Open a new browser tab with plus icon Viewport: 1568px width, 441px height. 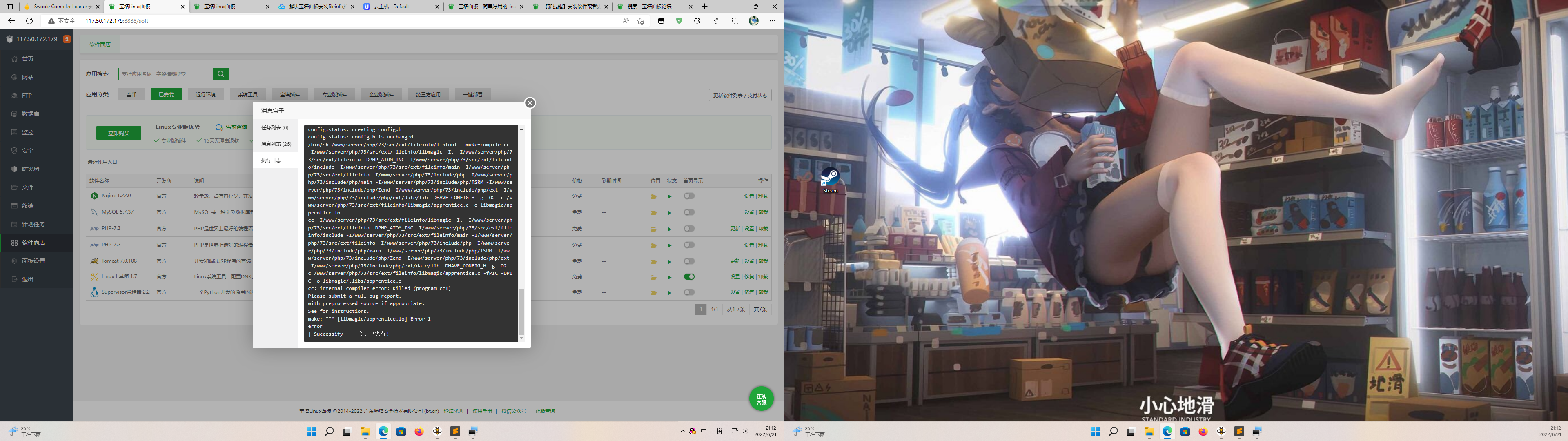pos(704,6)
